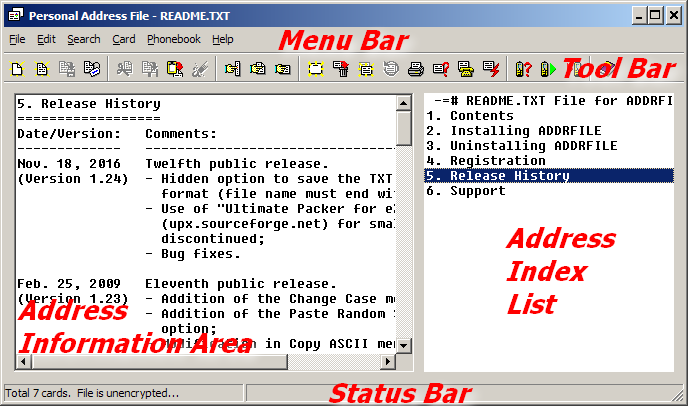Click the 'Nov. 18, 2016' date text
688x406 pixels.
[68, 164]
